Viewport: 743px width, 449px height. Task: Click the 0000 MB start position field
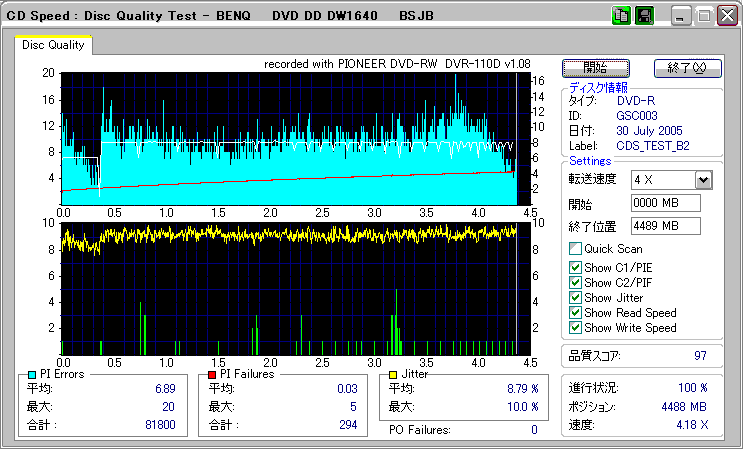(x=665, y=204)
